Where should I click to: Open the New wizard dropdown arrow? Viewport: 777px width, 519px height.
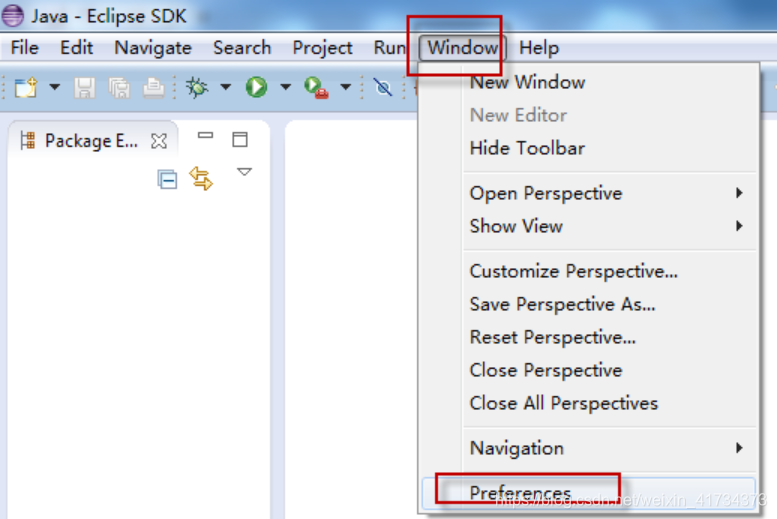point(55,87)
